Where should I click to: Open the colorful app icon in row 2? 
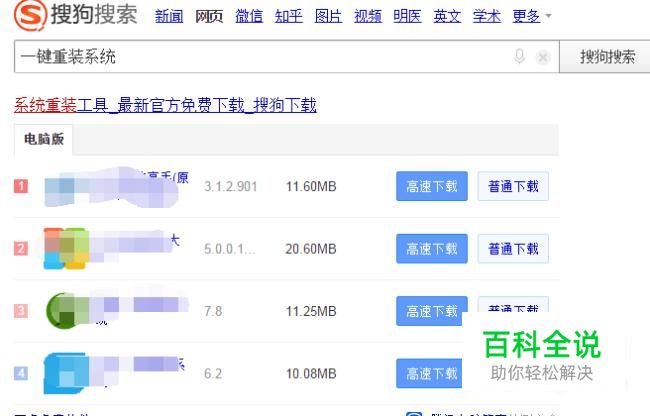(66, 248)
